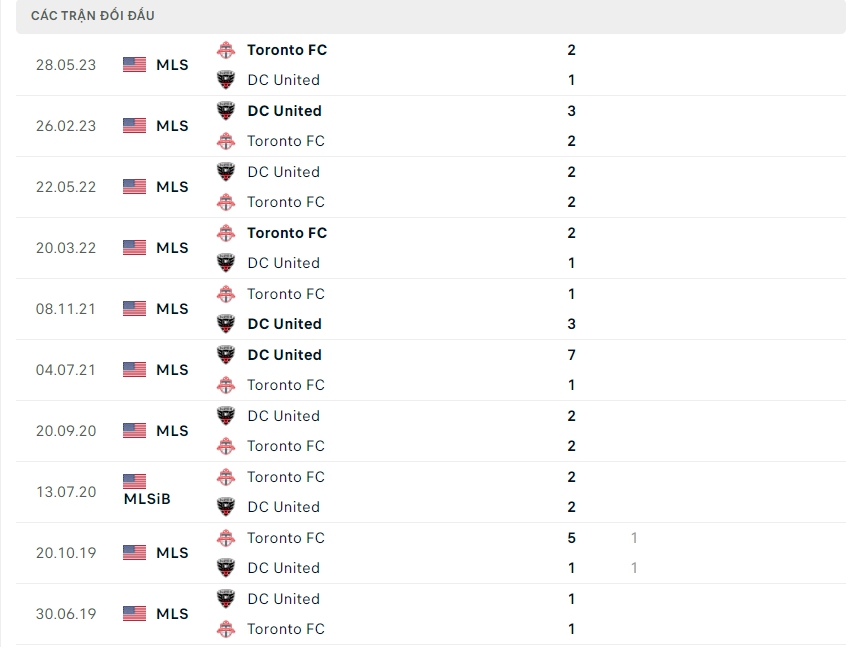Click DC United crest in 30.06.19 match

pos(226,599)
